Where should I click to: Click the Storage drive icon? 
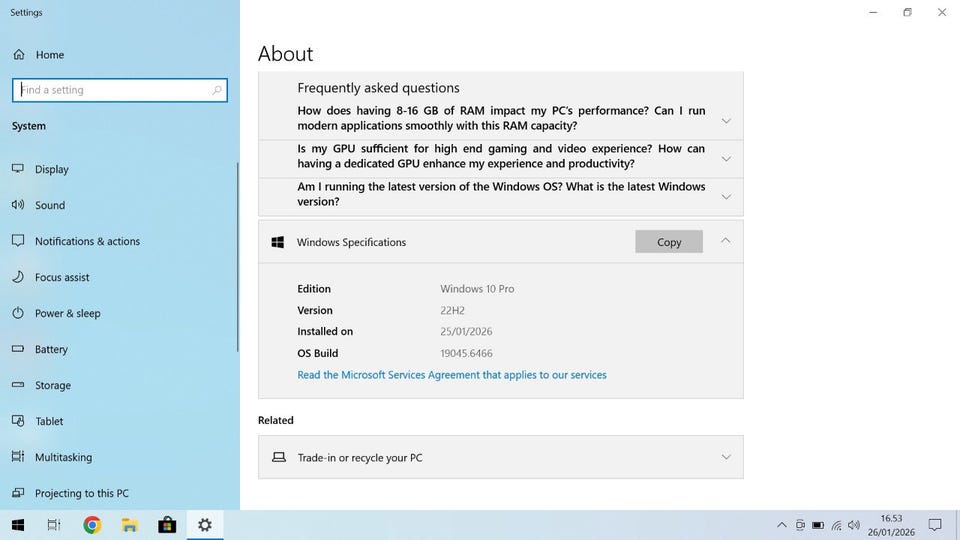point(18,385)
